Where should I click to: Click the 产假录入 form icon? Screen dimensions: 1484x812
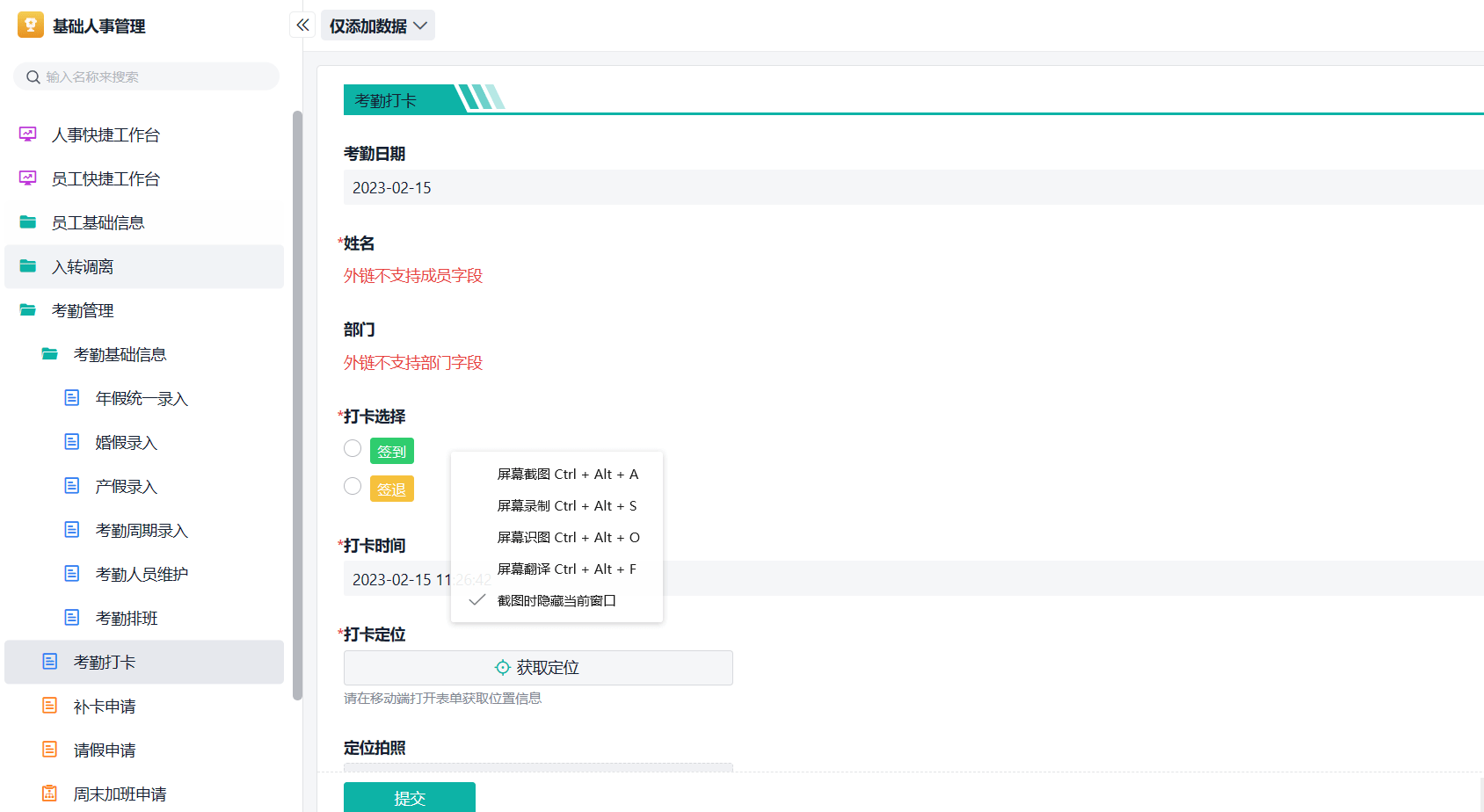coord(72,486)
